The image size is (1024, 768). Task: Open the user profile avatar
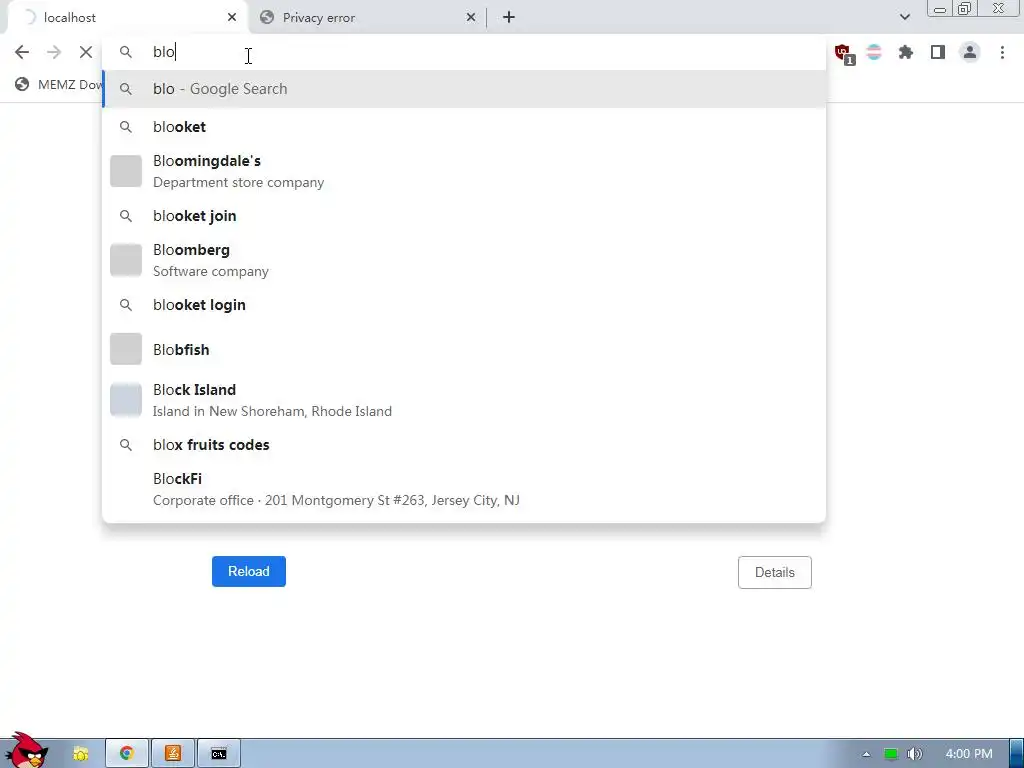970,52
